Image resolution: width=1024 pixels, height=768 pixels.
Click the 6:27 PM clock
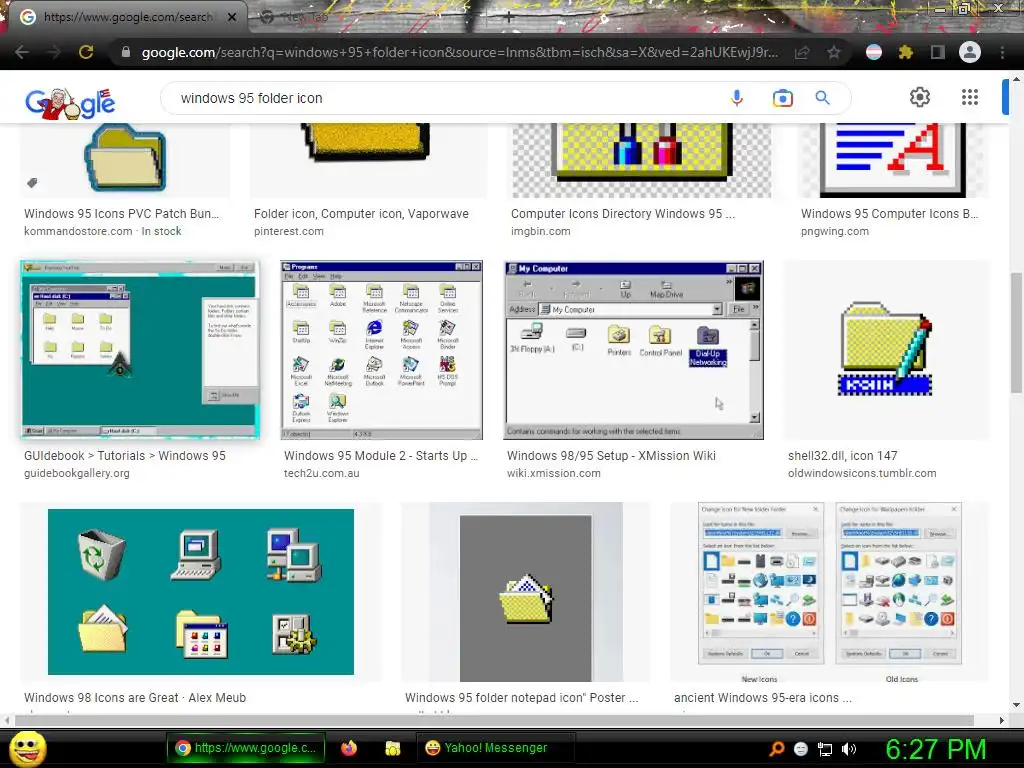935,749
